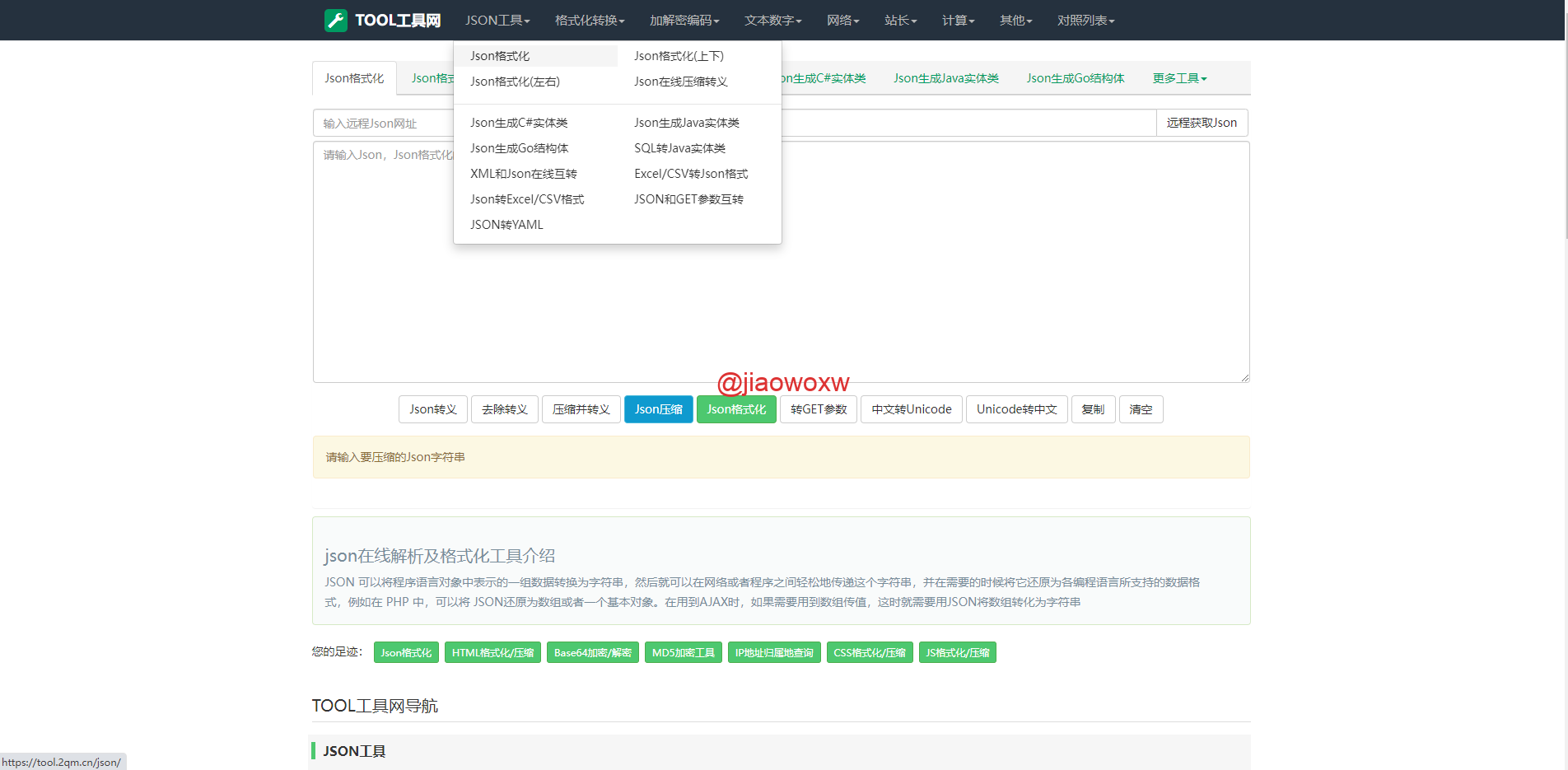Screen dimensions: 1568x770
Task: Click the Json转义 button
Action: click(x=433, y=409)
